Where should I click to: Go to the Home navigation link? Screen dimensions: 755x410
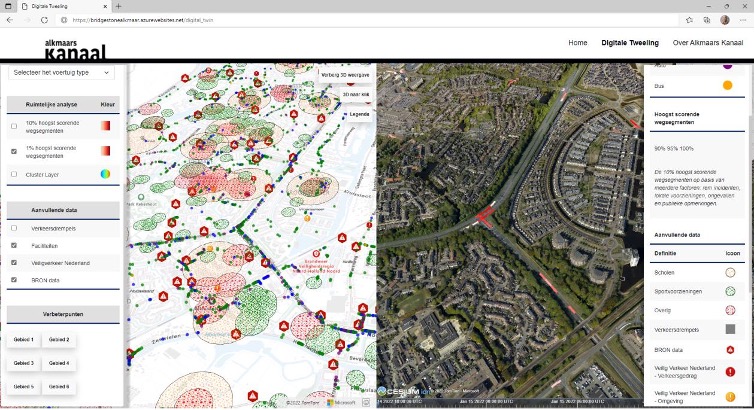577,43
